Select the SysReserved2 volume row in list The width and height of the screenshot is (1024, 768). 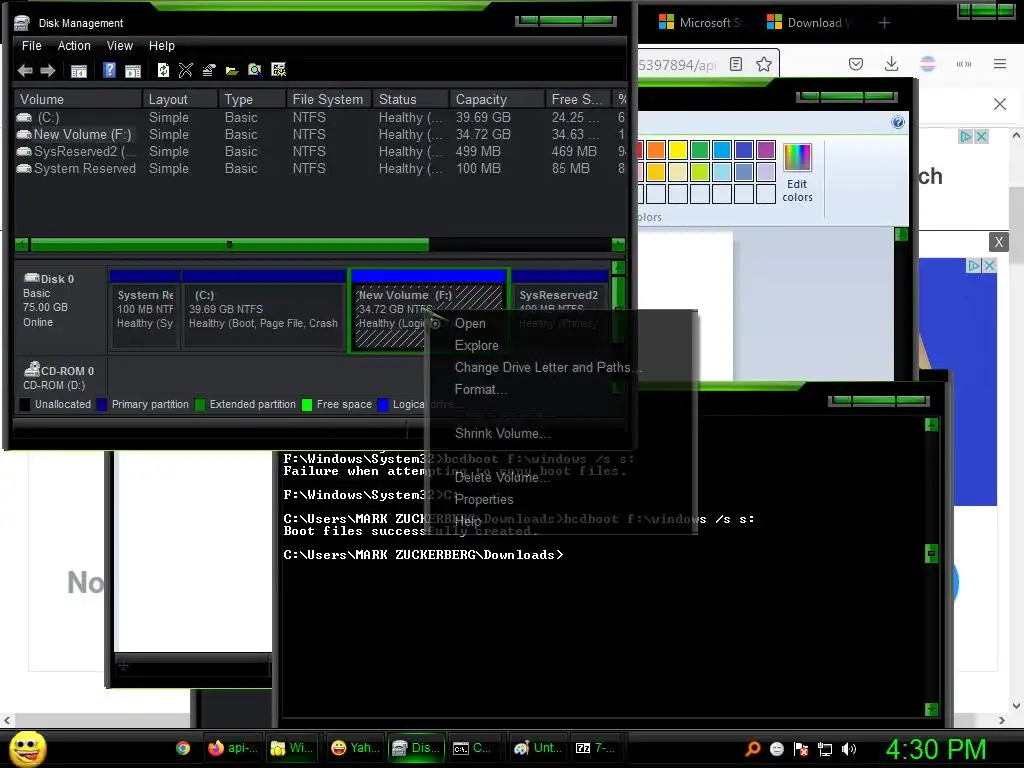click(x=320, y=152)
